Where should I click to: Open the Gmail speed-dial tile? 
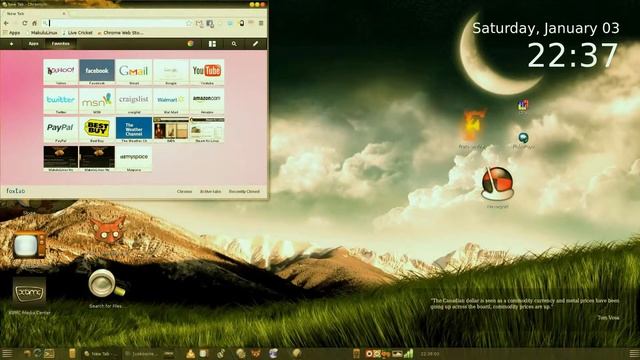[x=133, y=72]
